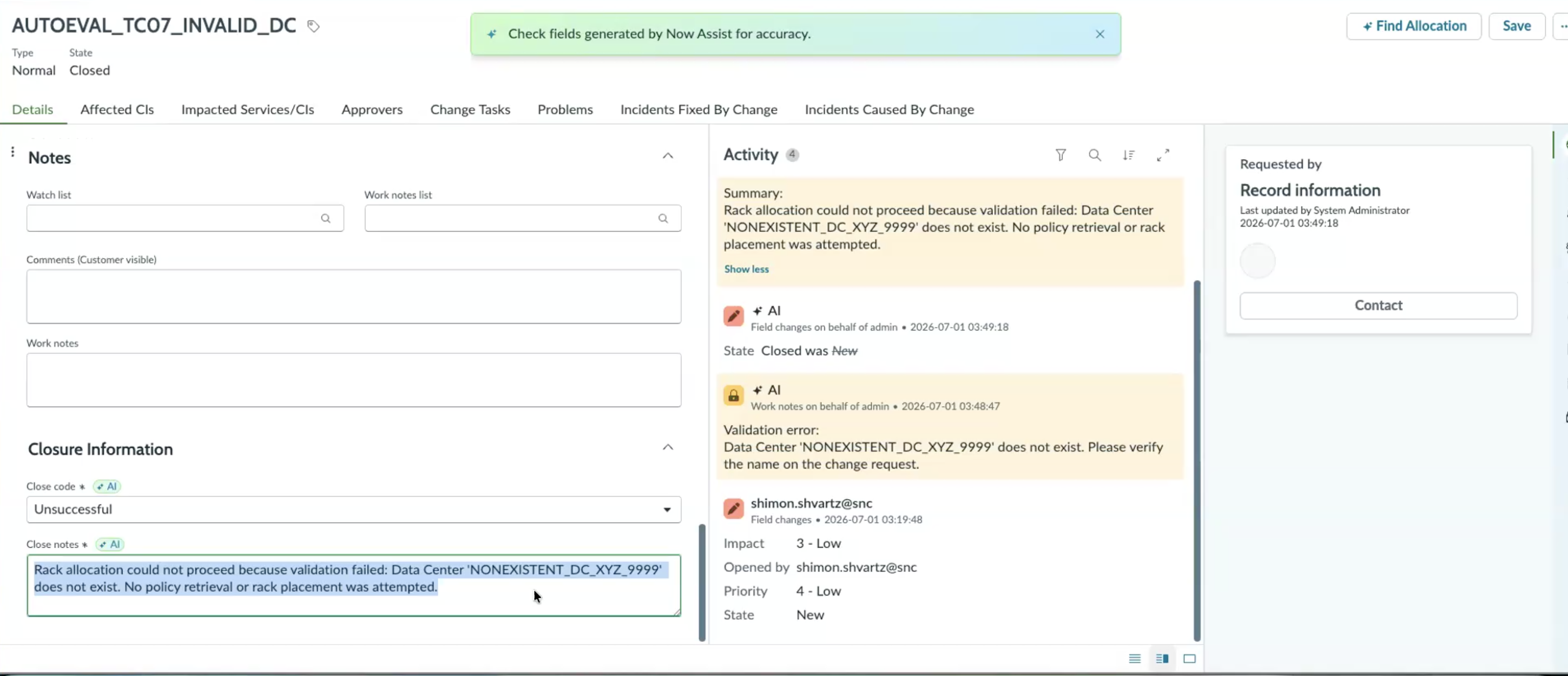Open the Close code dropdown

pyautogui.click(x=354, y=510)
